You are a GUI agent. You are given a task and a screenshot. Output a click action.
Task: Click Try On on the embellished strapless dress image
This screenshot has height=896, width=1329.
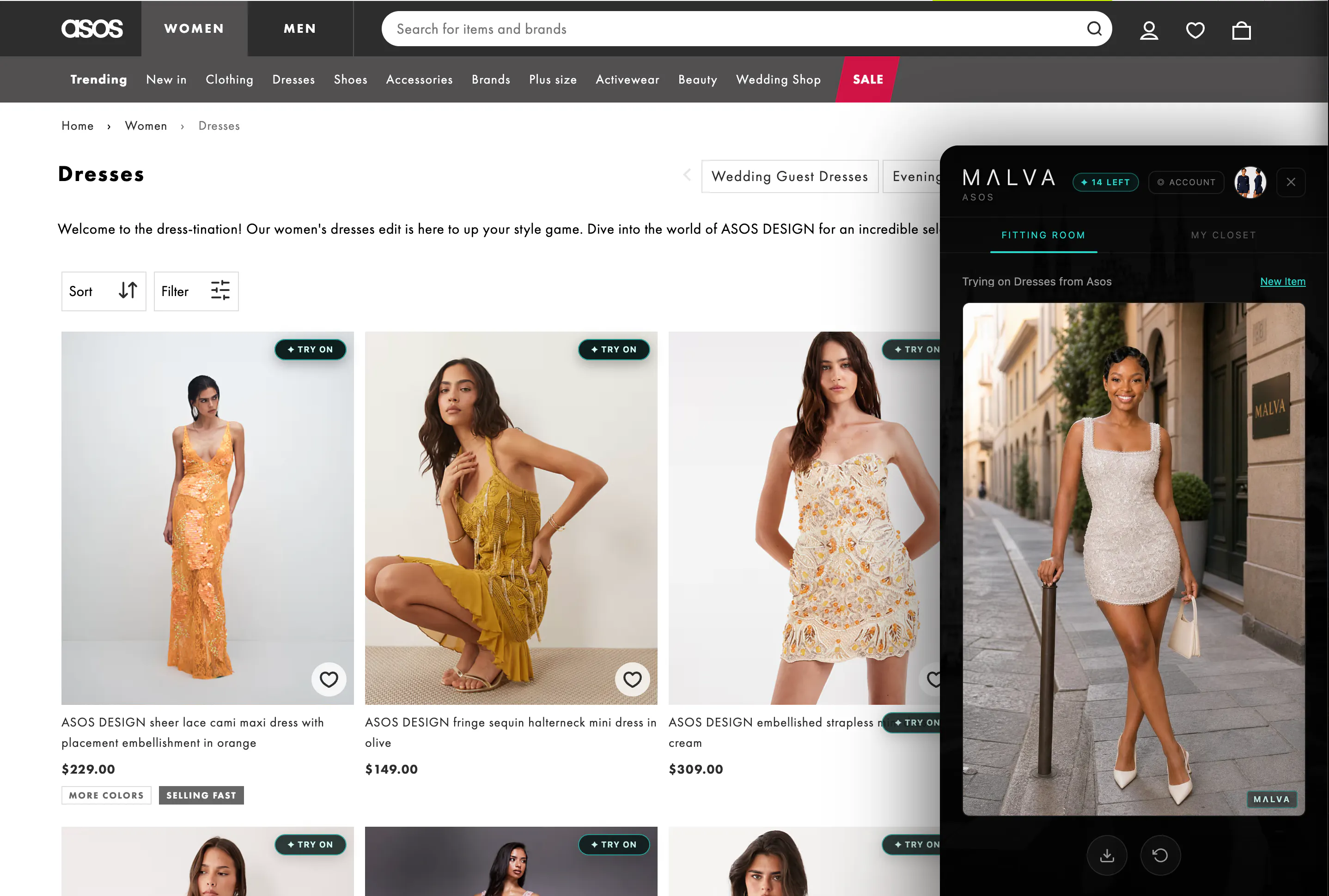(x=912, y=349)
